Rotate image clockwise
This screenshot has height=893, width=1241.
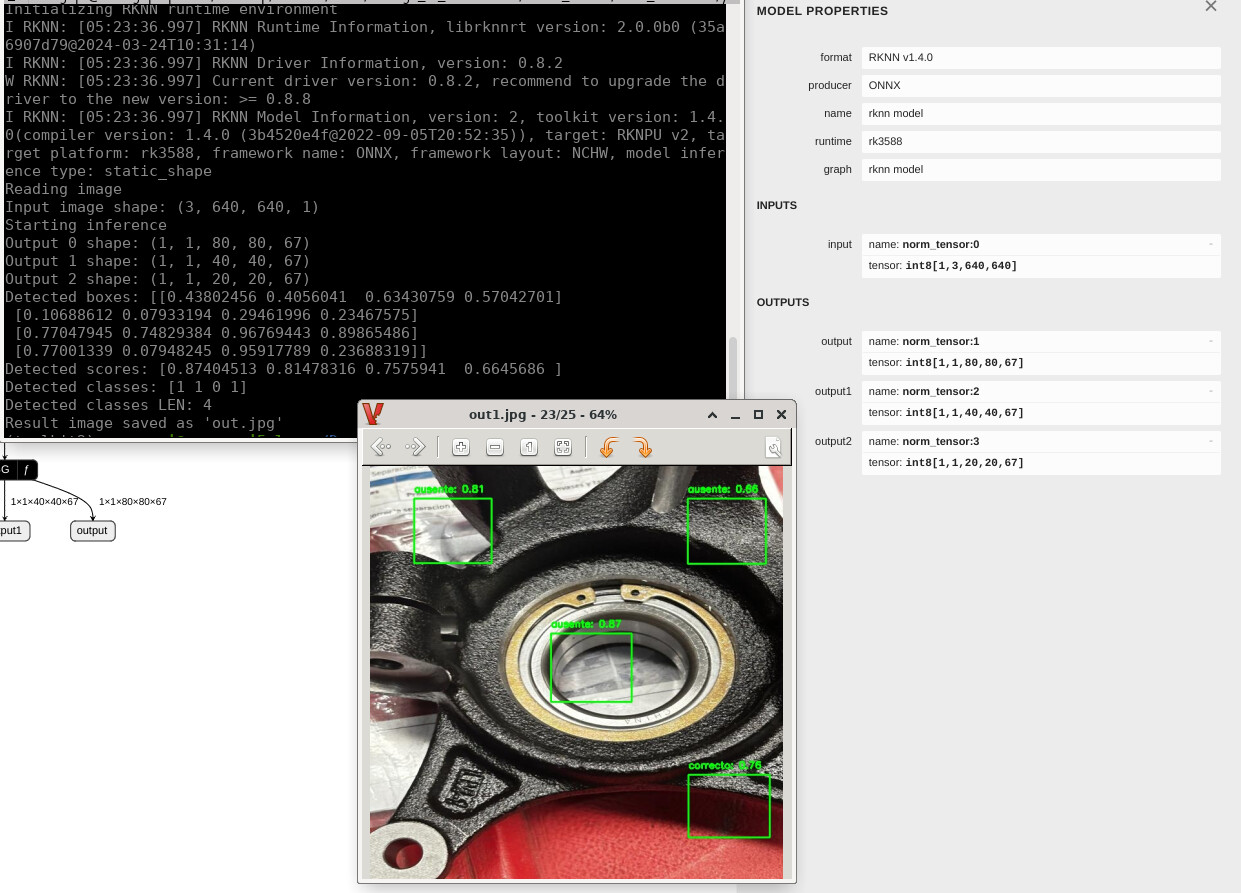tap(643, 447)
